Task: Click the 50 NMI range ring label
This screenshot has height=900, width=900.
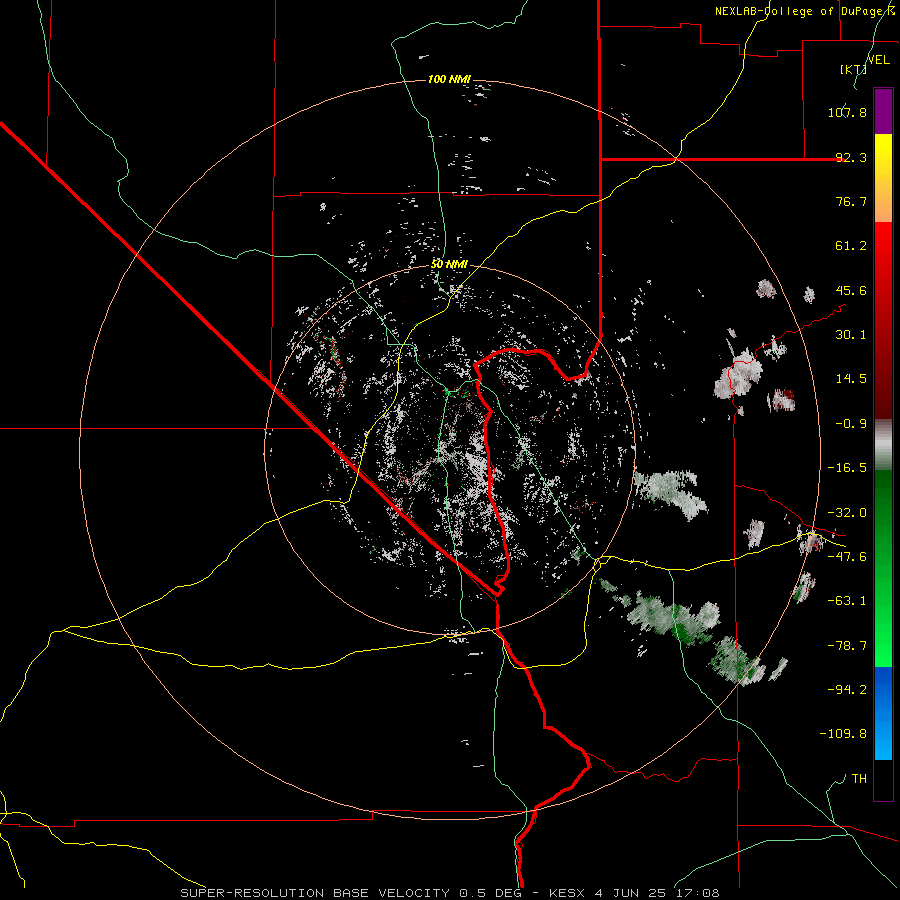Action: coord(449,264)
